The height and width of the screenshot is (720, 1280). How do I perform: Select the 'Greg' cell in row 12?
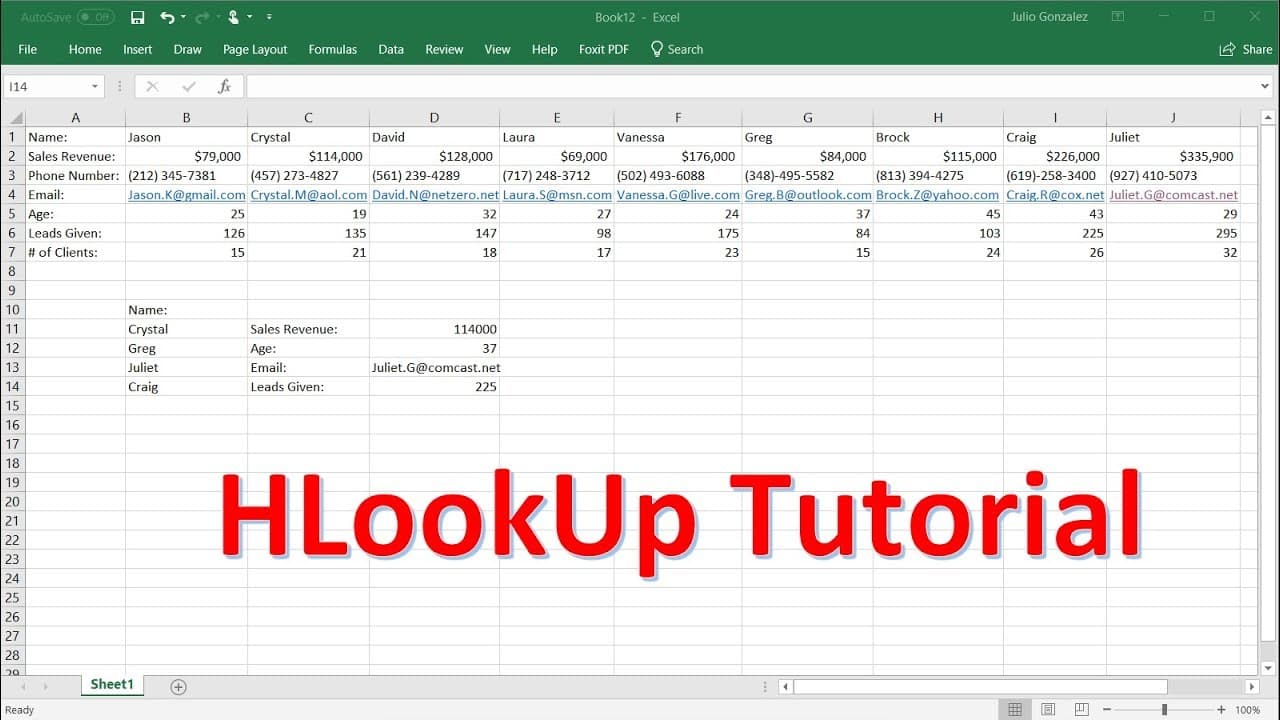point(186,349)
